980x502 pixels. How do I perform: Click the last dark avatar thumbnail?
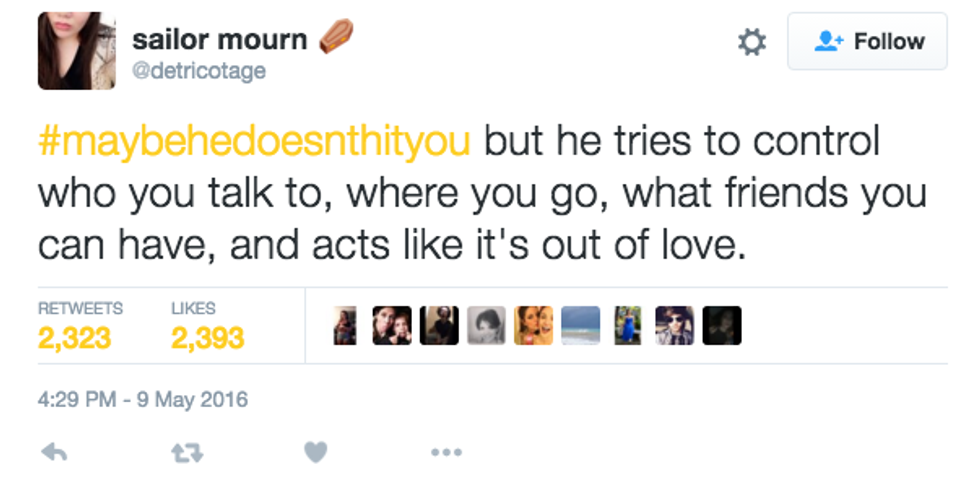click(x=721, y=326)
